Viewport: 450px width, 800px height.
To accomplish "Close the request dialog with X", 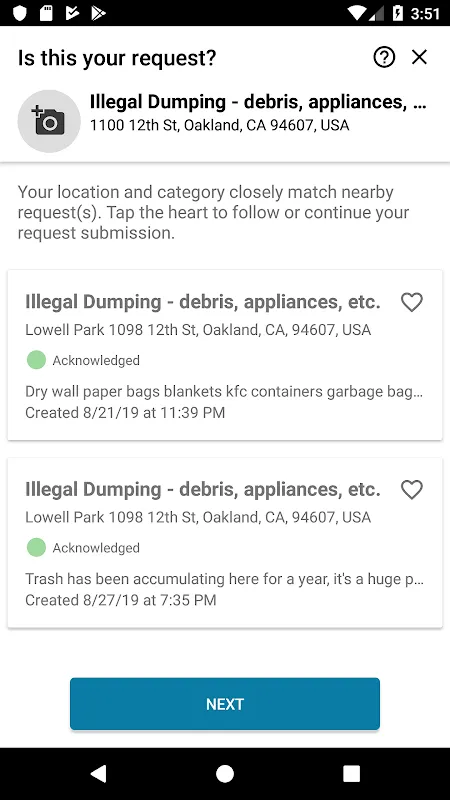I will point(419,57).
